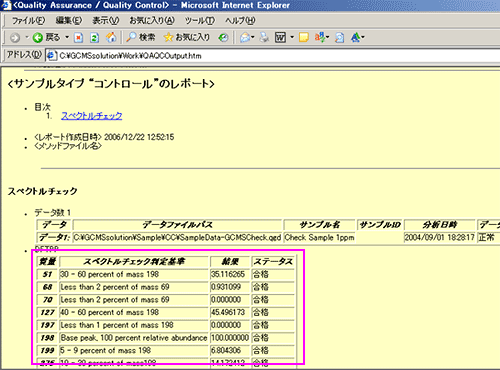Click the Research page-magnifier icon
The height and width of the screenshot is (370, 500).
pos(339,38)
